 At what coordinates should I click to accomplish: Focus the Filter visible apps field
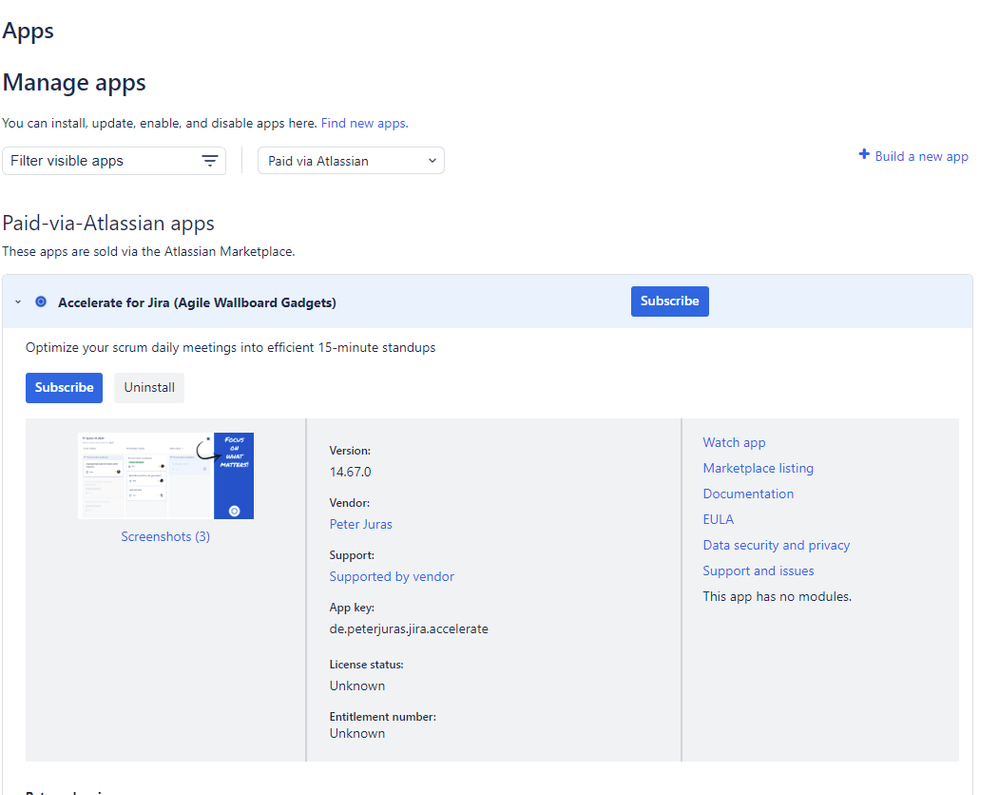(114, 161)
